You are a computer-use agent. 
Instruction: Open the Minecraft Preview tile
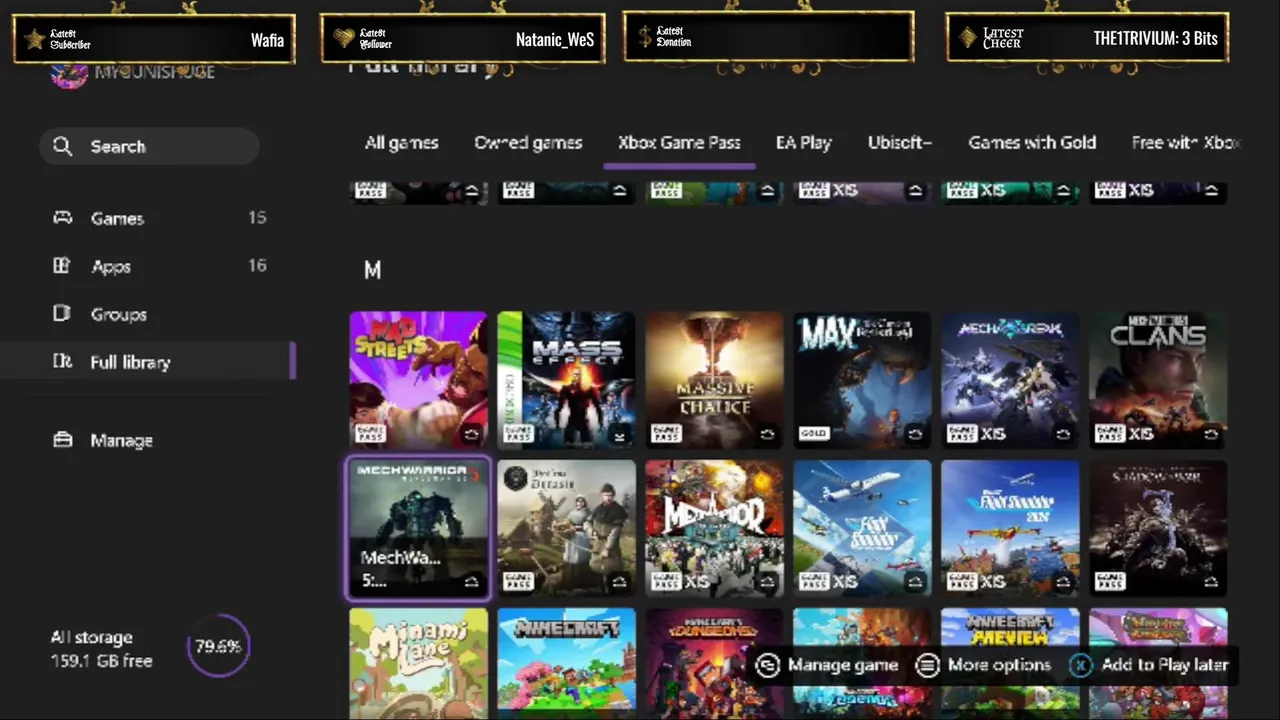(1010, 663)
